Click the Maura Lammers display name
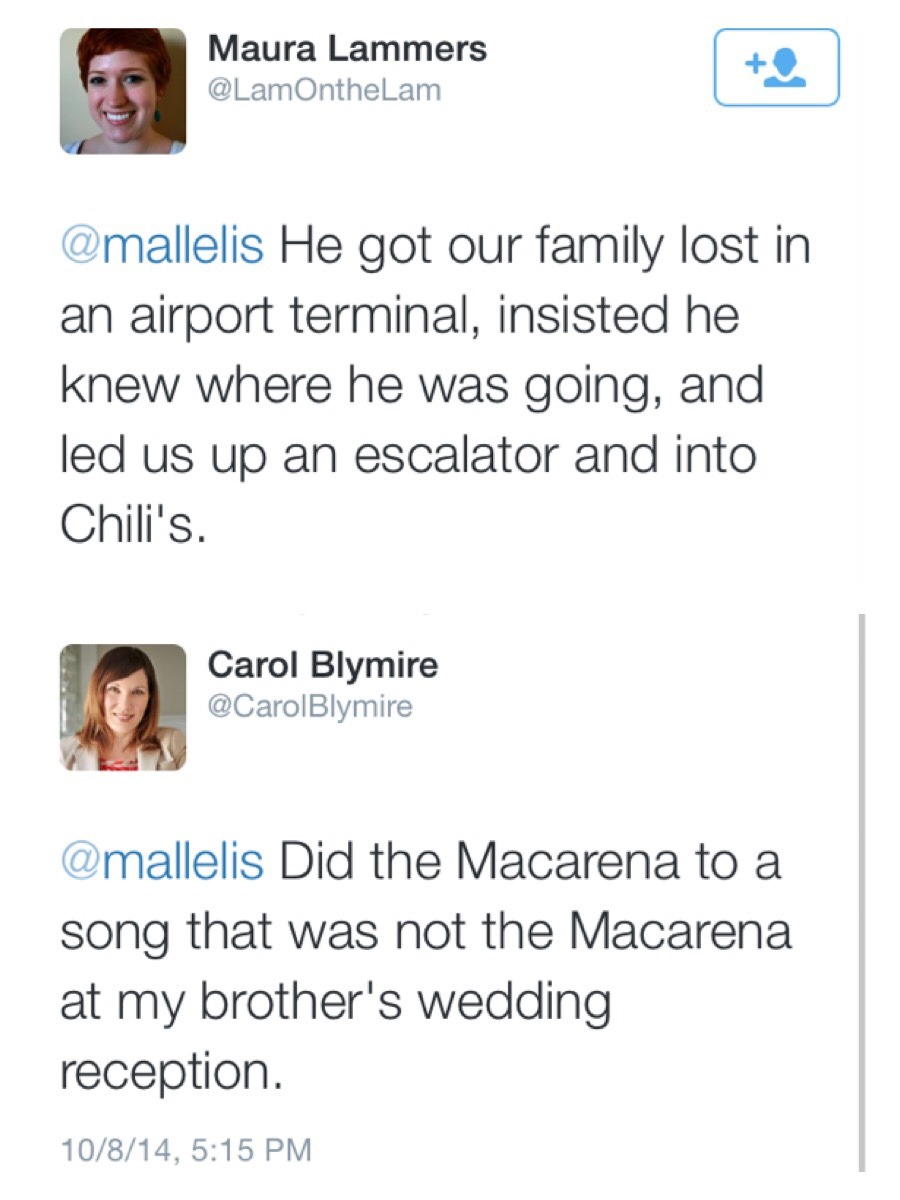The width and height of the screenshot is (900, 1200). (x=347, y=48)
